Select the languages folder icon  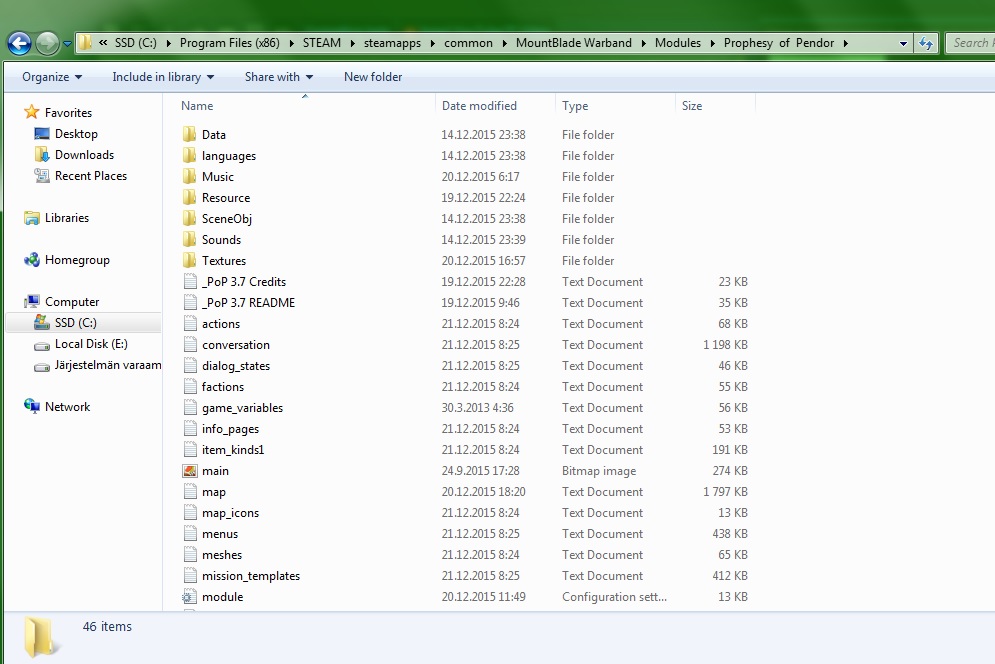[189, 155]
